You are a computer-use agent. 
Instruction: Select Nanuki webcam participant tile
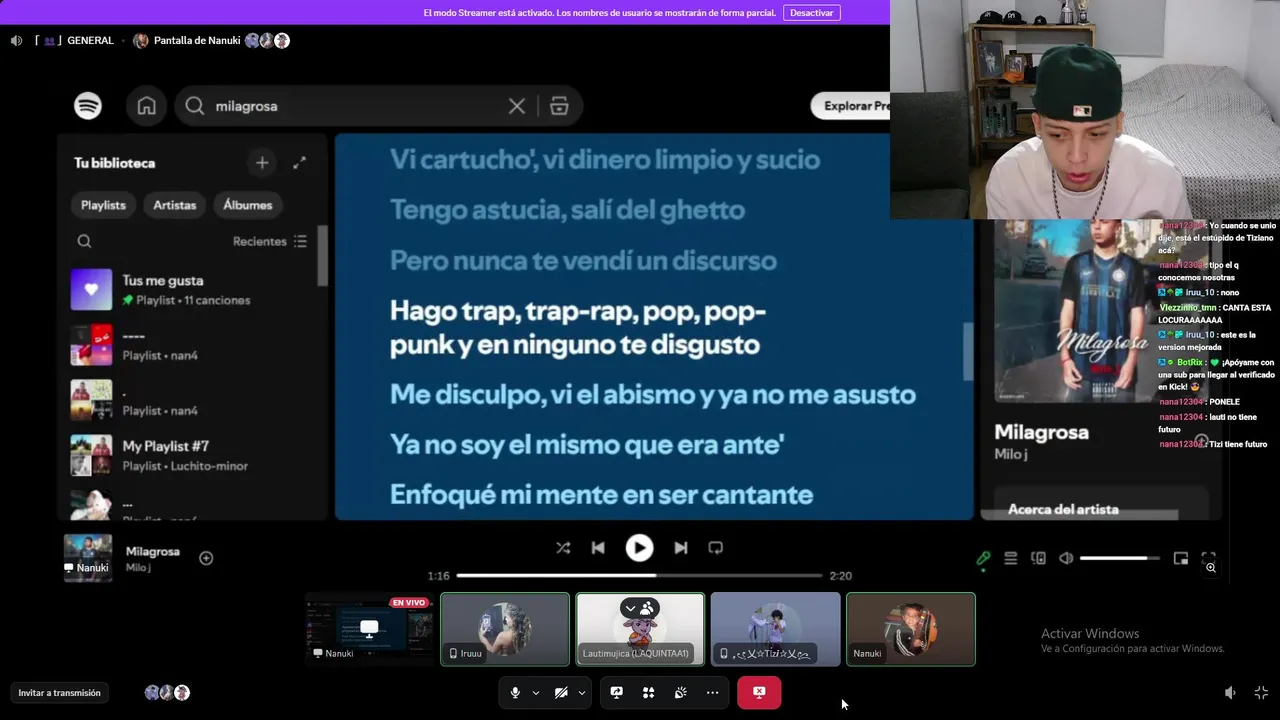(x=911, y=629)
